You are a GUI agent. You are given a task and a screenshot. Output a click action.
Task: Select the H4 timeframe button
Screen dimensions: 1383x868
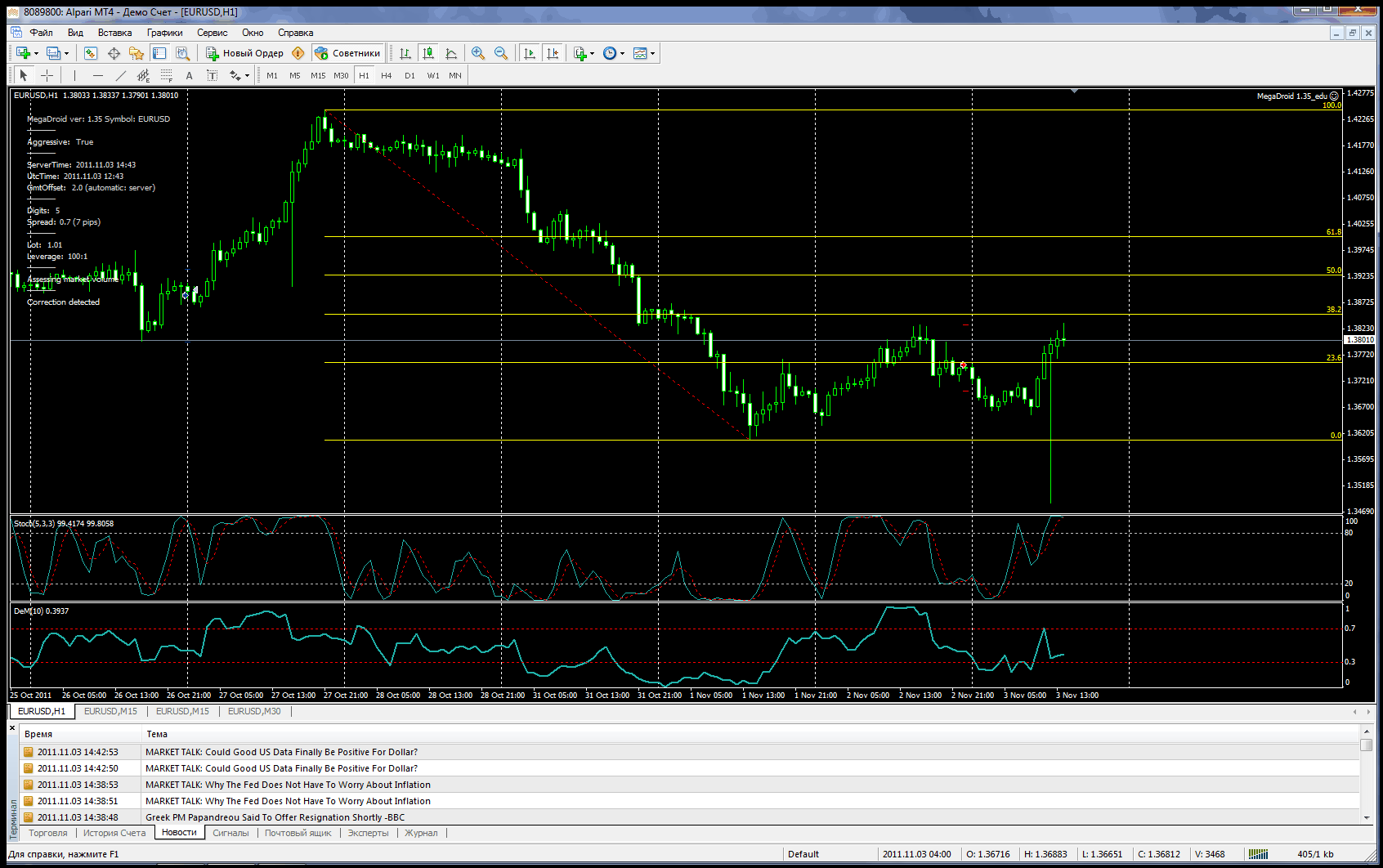point(387,75)
